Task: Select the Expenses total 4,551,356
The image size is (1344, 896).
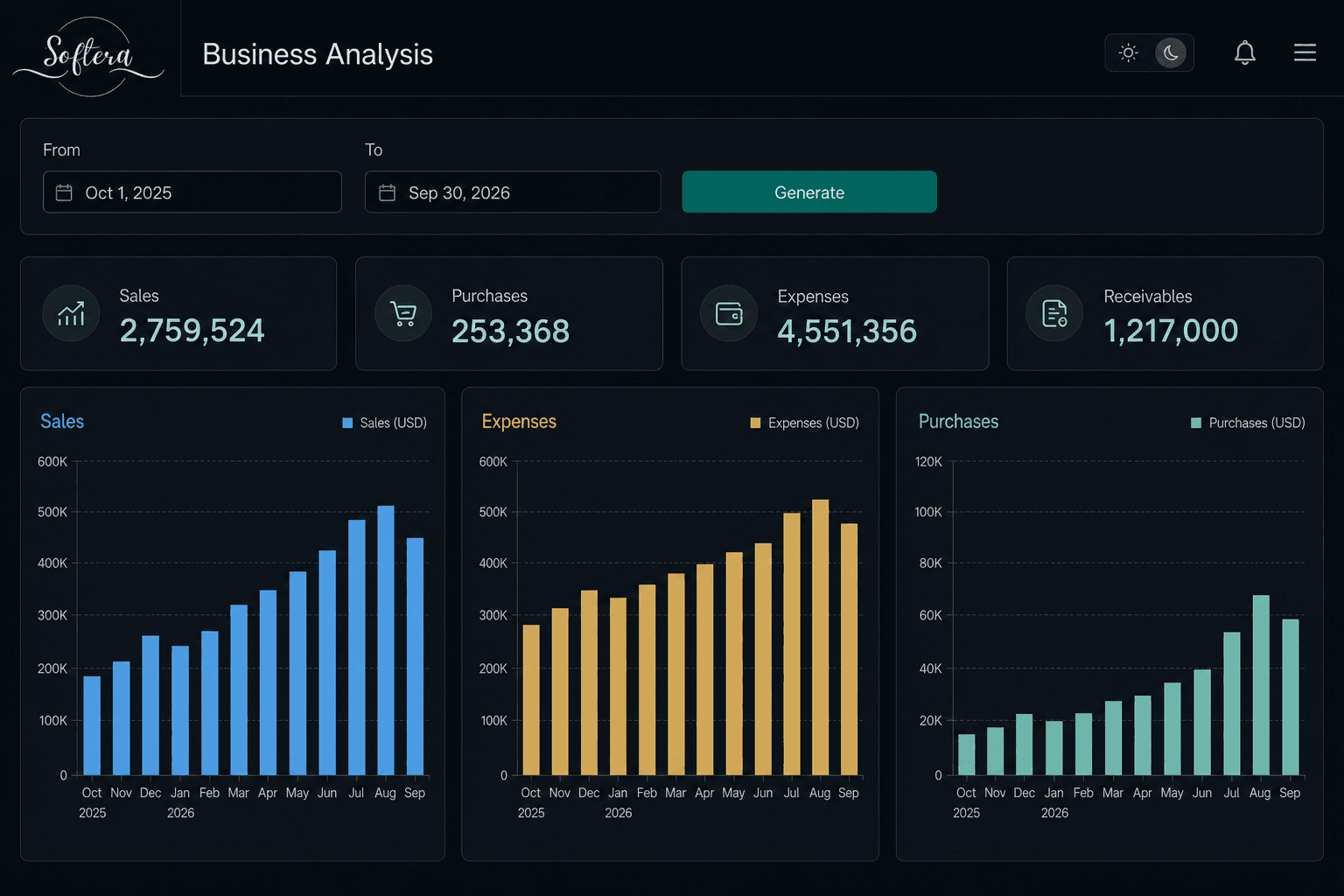Action: (x=847, y=332)
